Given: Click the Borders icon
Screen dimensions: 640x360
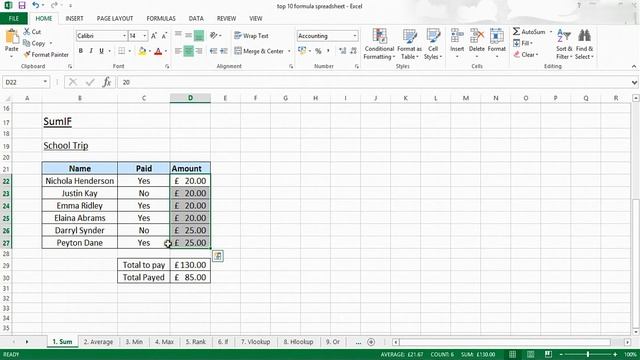Looking at the screenshot, I should 122,51.
